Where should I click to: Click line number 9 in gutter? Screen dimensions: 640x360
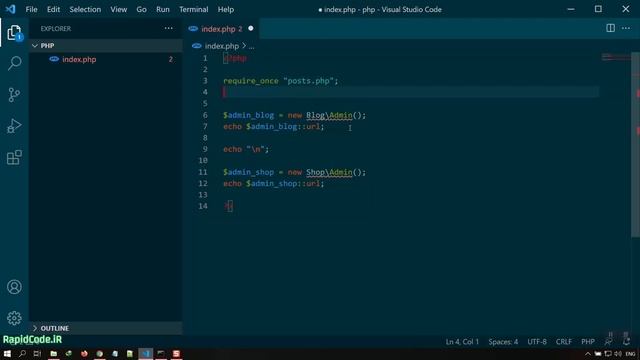205,149
